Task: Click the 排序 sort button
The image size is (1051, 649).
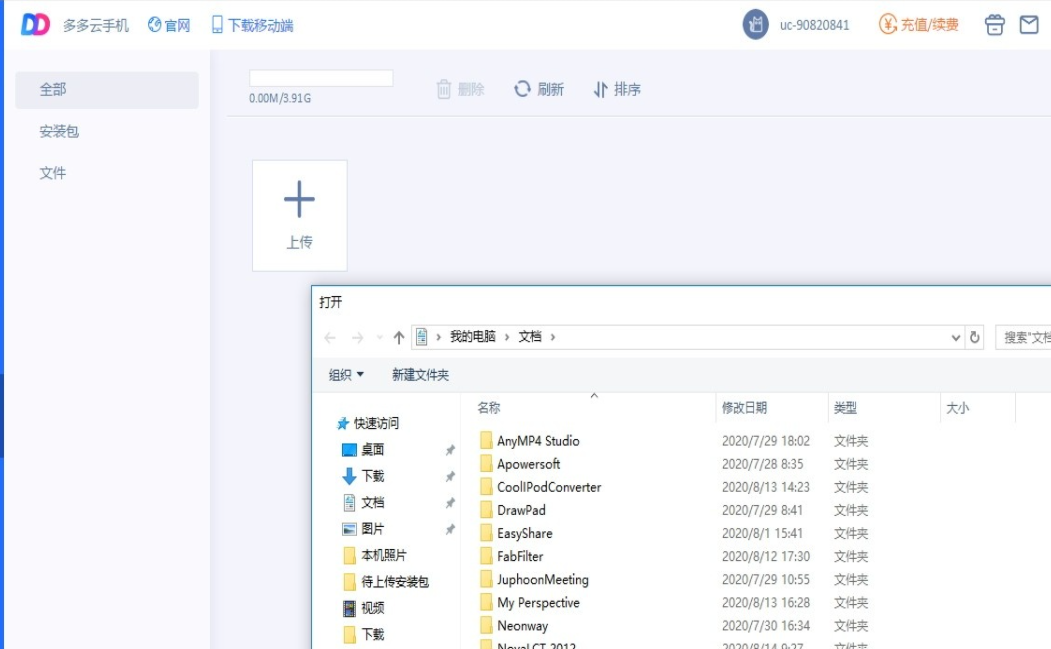Action: pos(617,89)
